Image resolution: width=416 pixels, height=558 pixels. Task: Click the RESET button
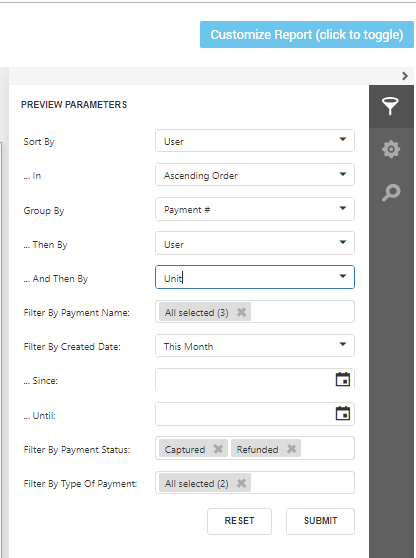[x=239, y=521]
